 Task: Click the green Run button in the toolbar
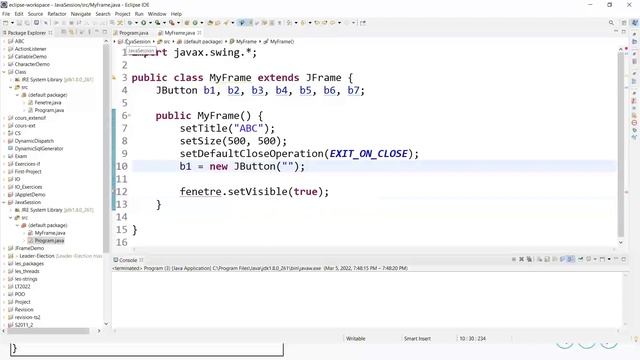pyautogui.click(x=144, y=23)
